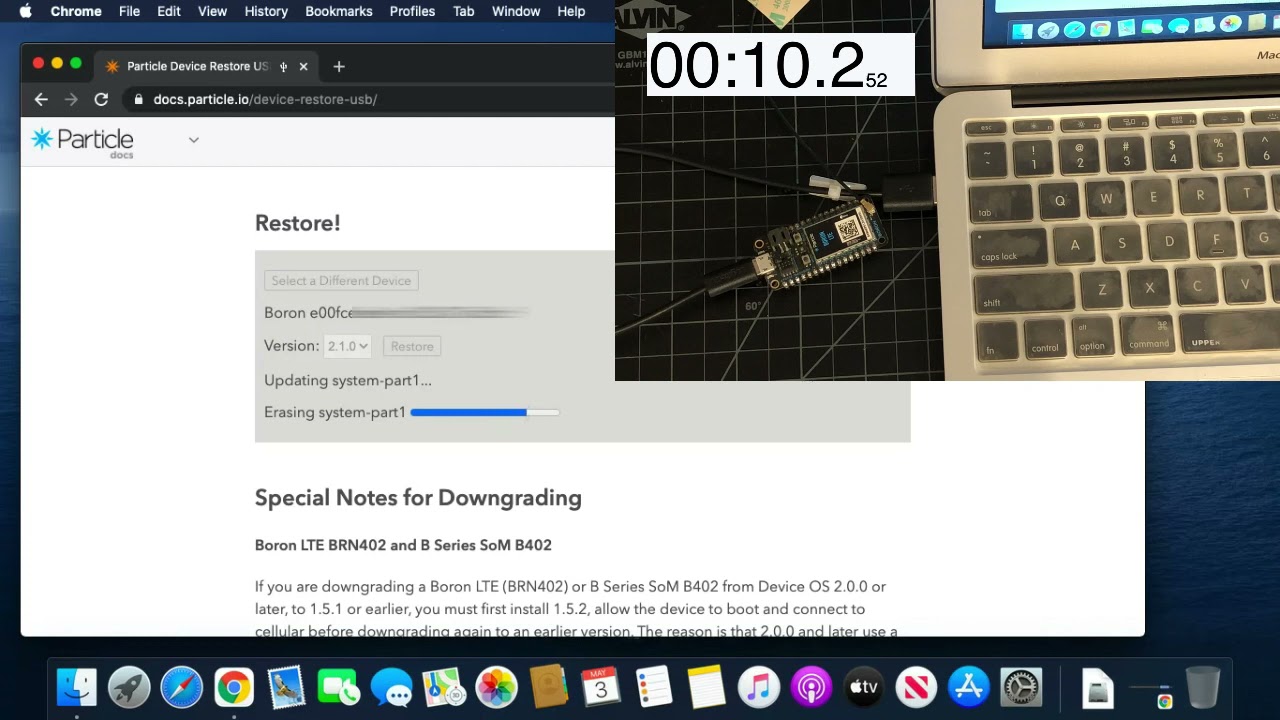Click the Select a Different Device button
Image resolution: width=1280 pixels, height=720 pixels.
coord(341,281)
